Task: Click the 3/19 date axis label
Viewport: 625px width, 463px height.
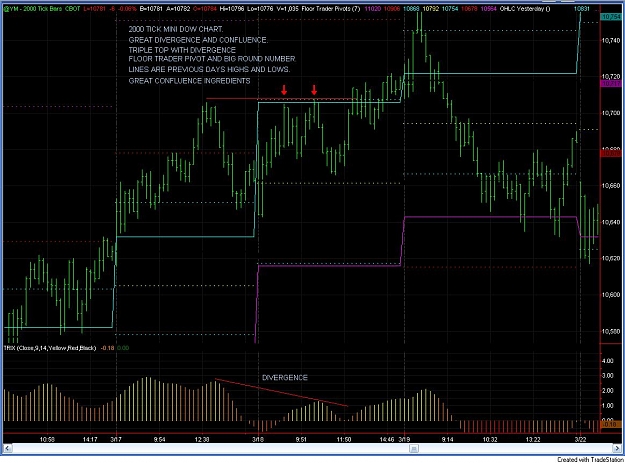Action: point(405,439)
